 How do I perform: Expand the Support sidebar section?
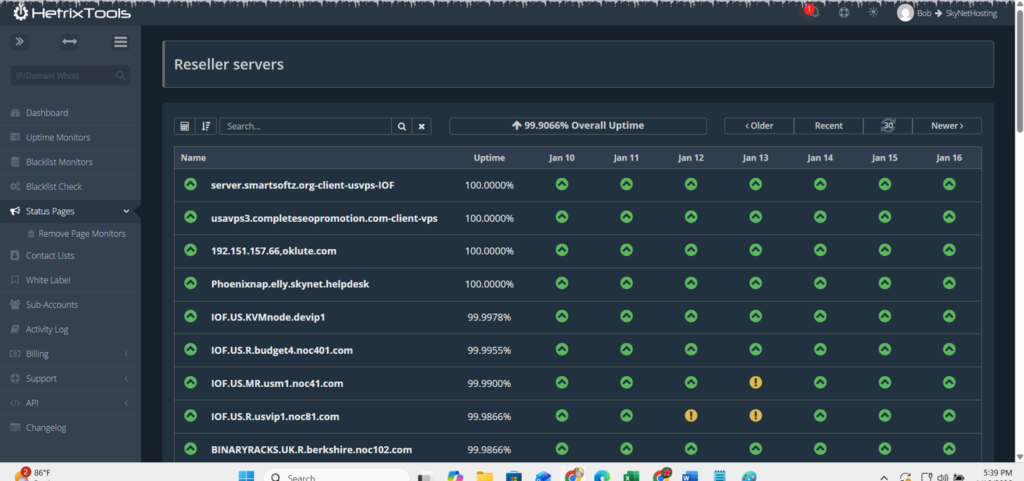(x=70, y=379)
